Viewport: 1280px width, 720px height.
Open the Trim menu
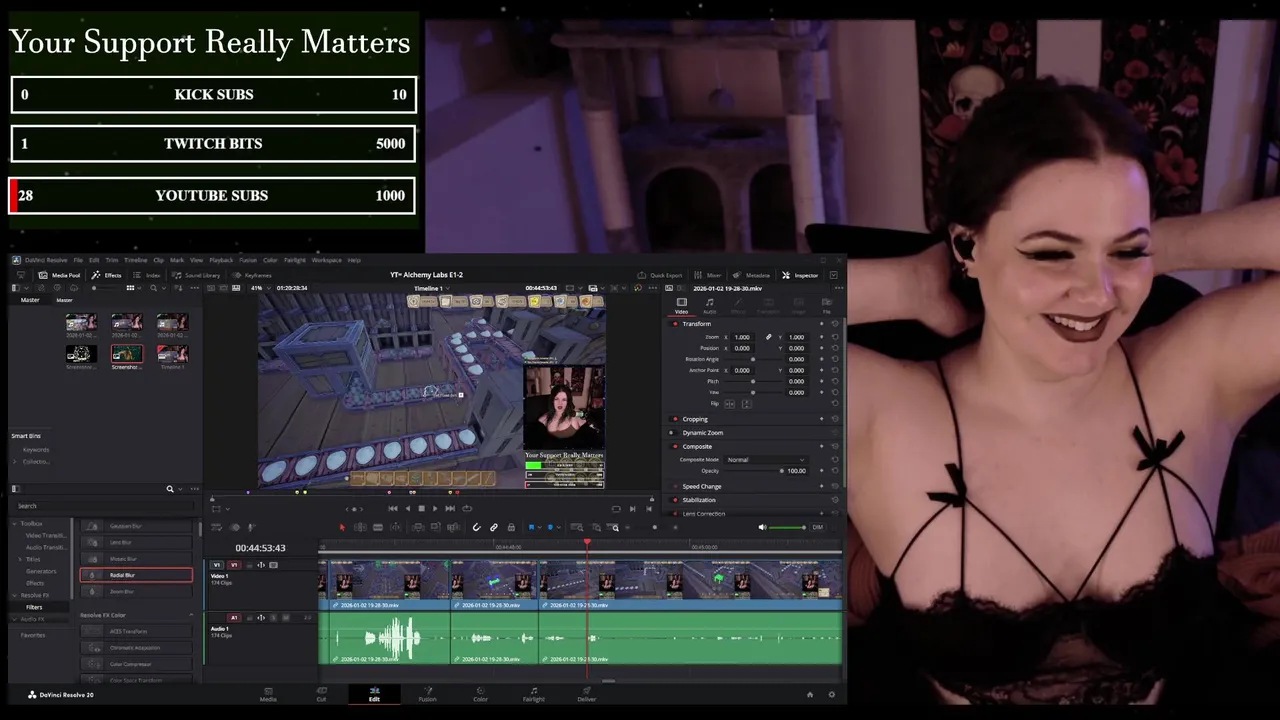111,260
